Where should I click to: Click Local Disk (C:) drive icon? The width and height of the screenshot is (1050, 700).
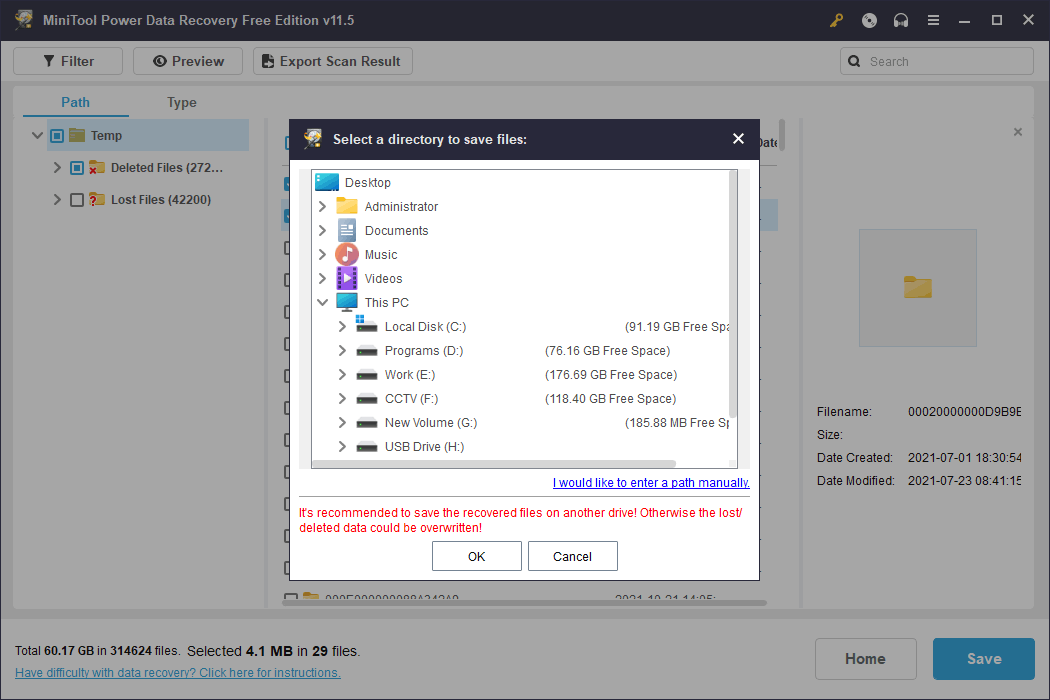coord(366,326)
